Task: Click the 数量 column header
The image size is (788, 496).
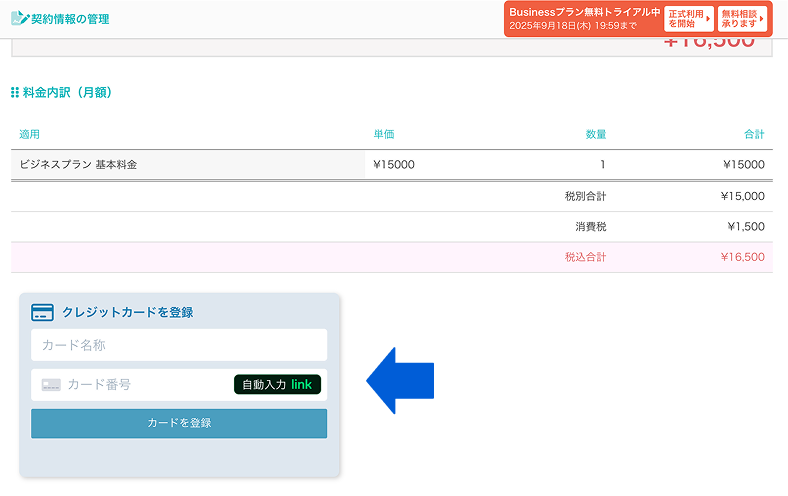Action: click(596, 134)
